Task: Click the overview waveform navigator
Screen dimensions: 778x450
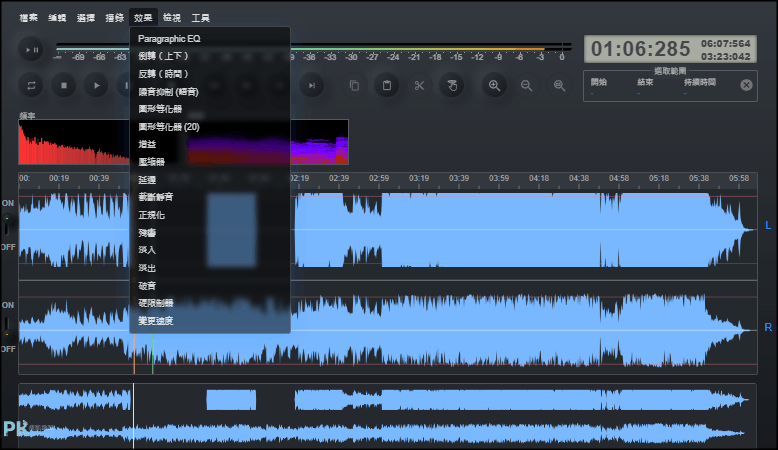Action: [x=388, y=416]
